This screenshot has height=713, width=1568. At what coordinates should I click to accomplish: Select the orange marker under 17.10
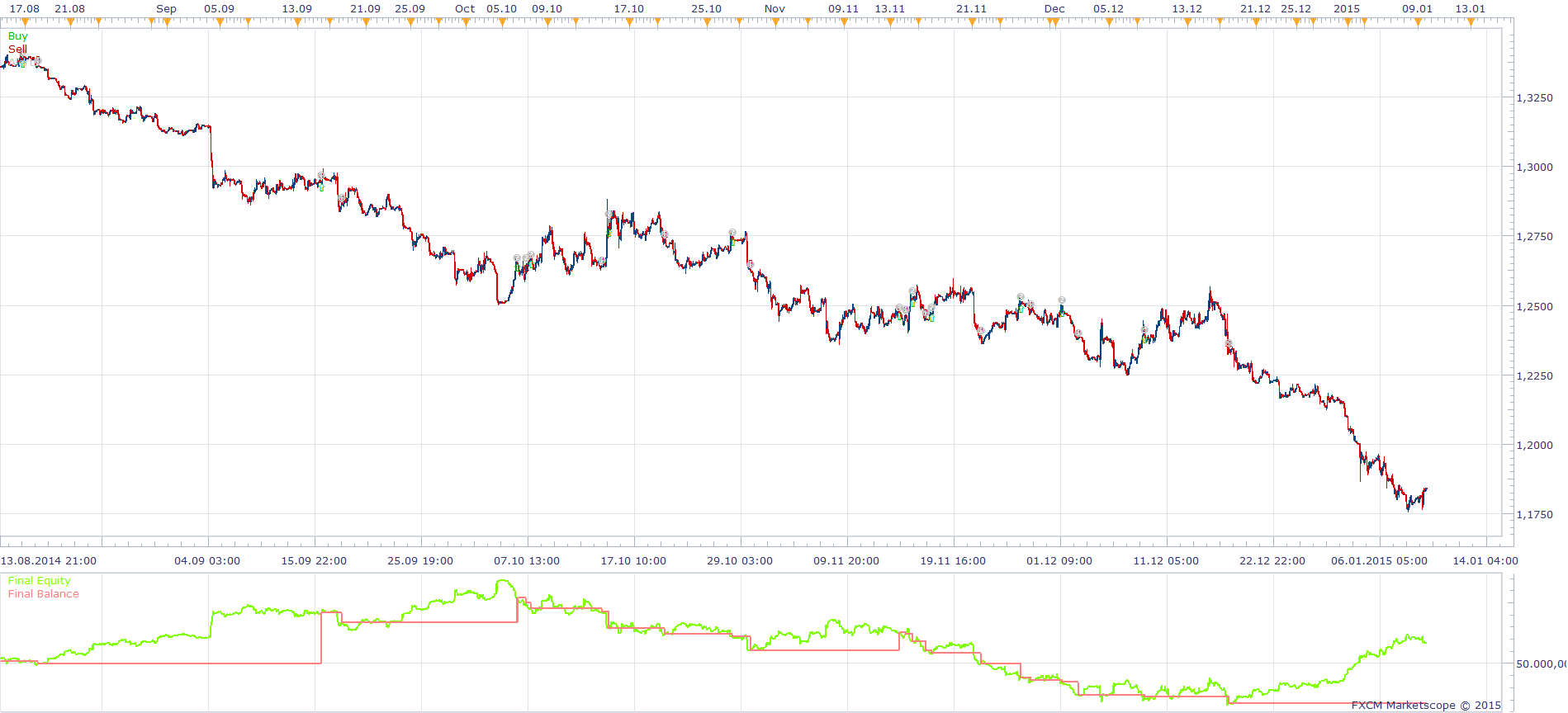click(629, 22)
